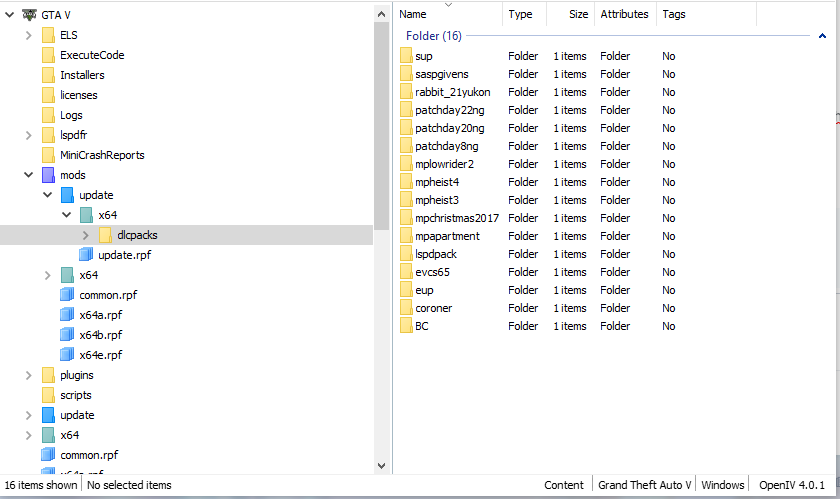
Task: Click the GTA V root icon in tree
Action: point(29,15)
